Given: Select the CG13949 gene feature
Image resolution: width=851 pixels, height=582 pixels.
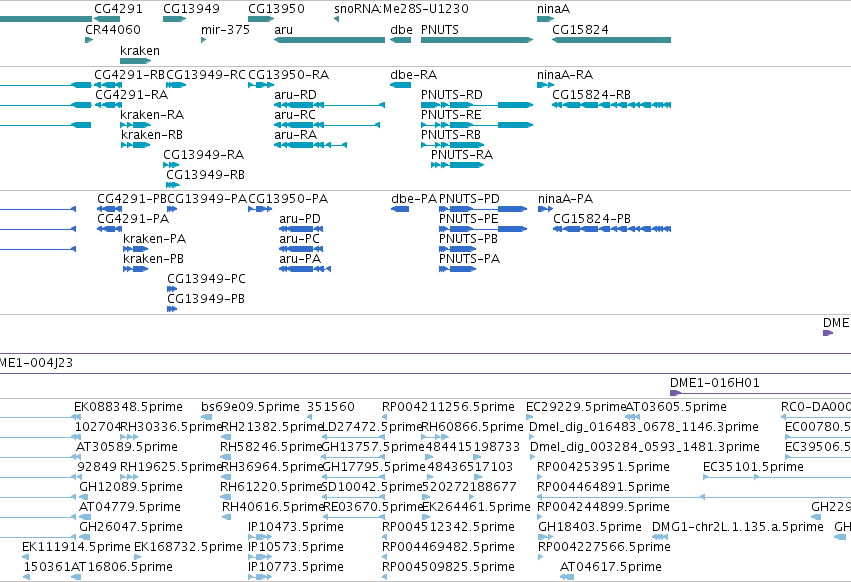Looking at the screenshot, I should coord(174,19).
